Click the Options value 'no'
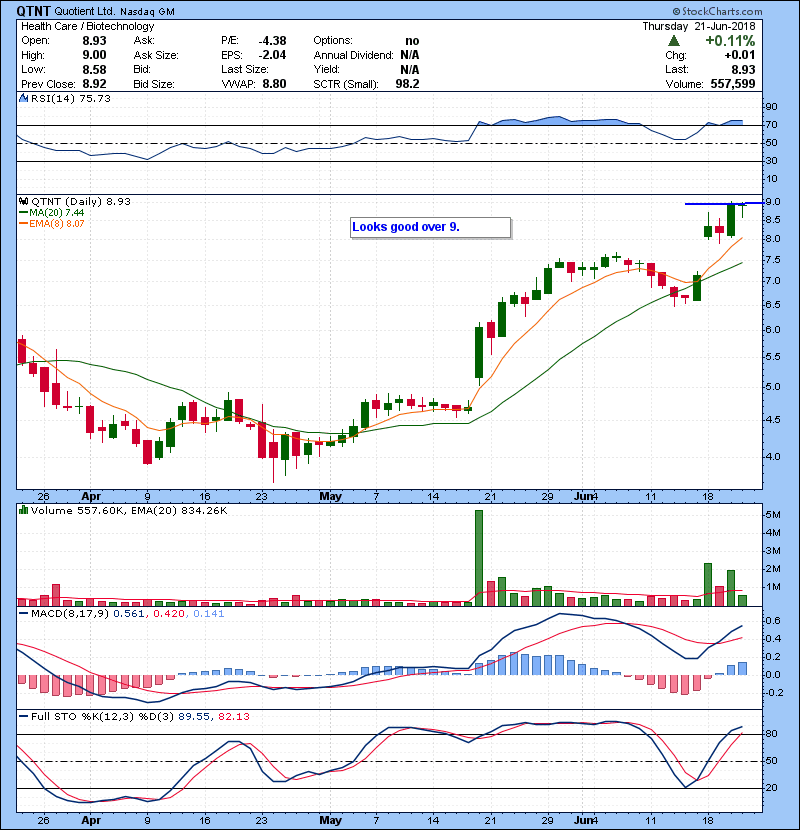The image size is (800, 830). pyautogui.click(x=412, y=41)
